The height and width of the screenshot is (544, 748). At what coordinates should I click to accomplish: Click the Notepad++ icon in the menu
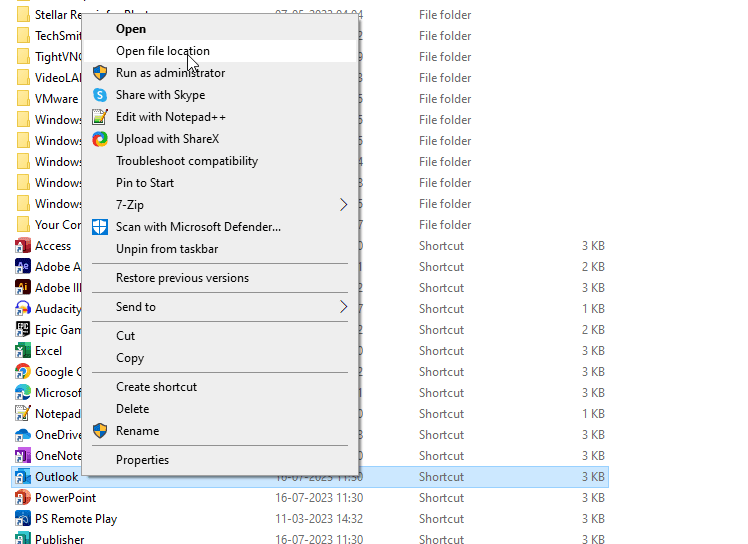coord(100,116)
